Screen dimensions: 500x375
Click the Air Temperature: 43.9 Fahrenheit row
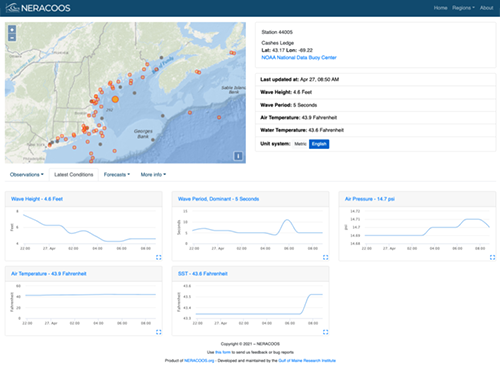coord(376,118)
